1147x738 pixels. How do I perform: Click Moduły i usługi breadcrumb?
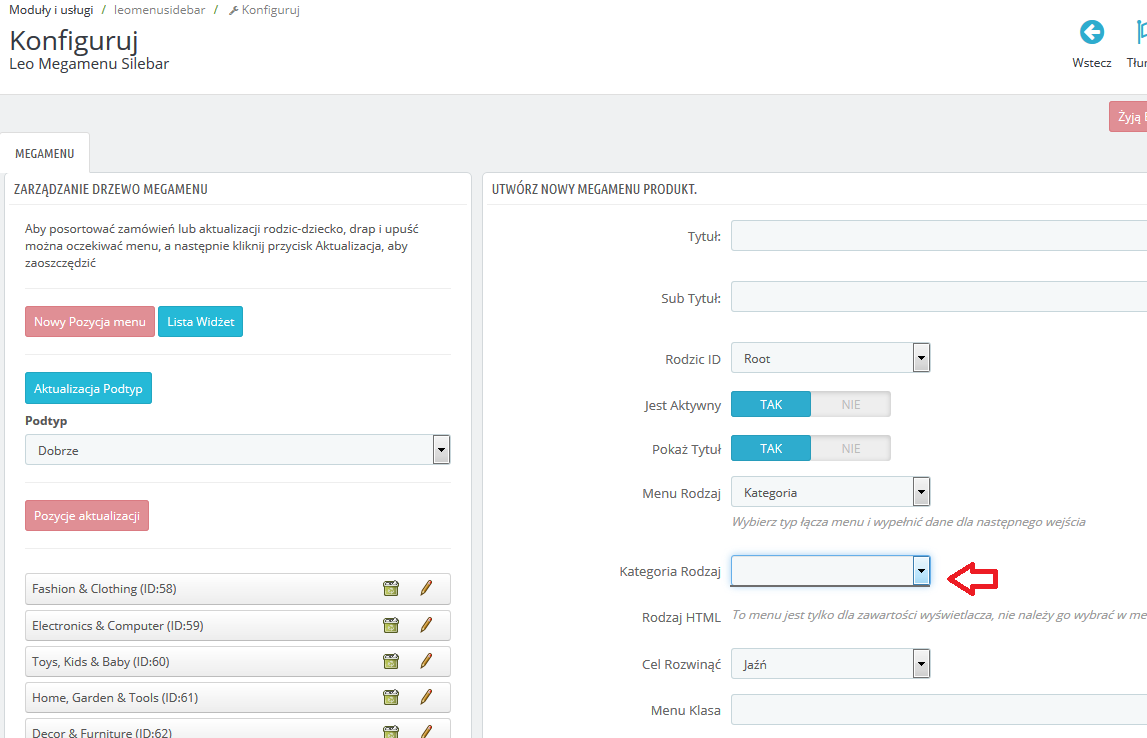51,10
